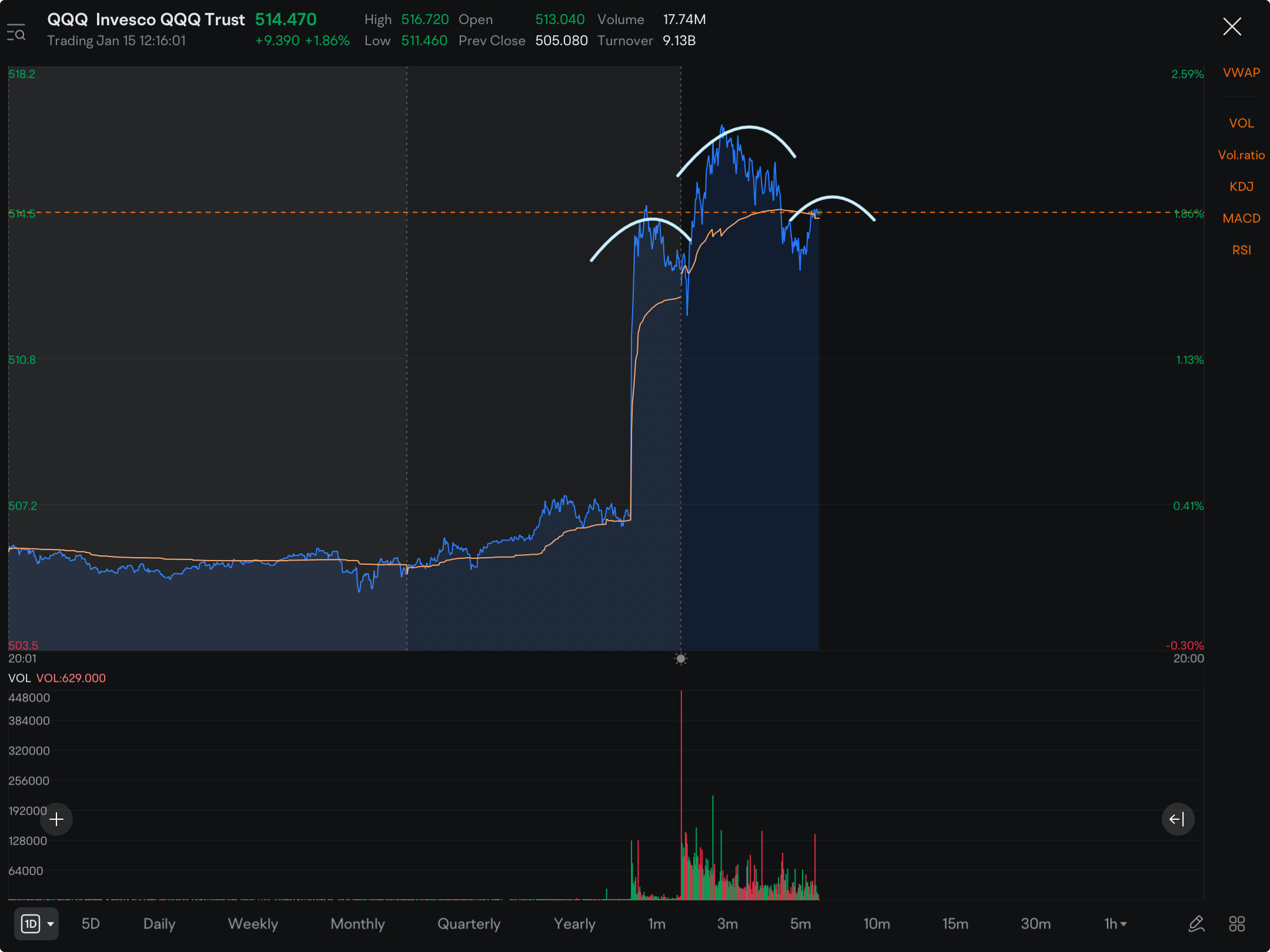Select the 5m interval
The image size is (1270, 952).
800,924
